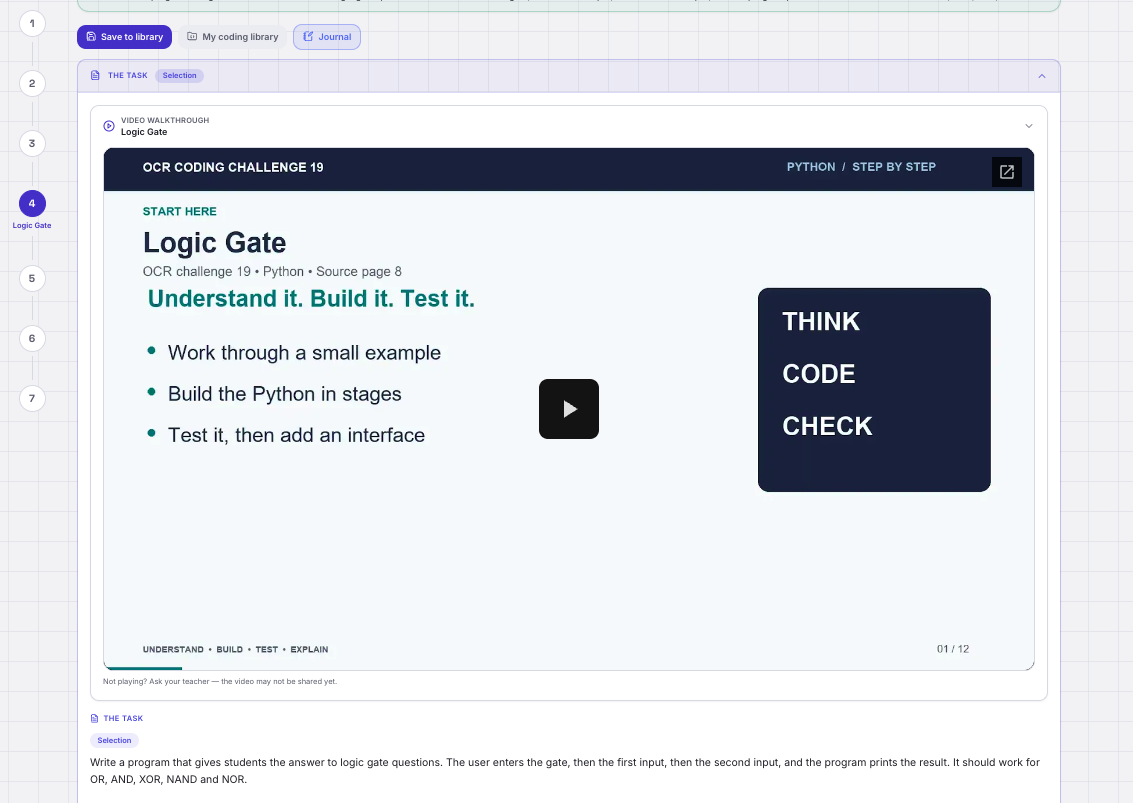Select step 4 Logic Gate

click(32, 204)
